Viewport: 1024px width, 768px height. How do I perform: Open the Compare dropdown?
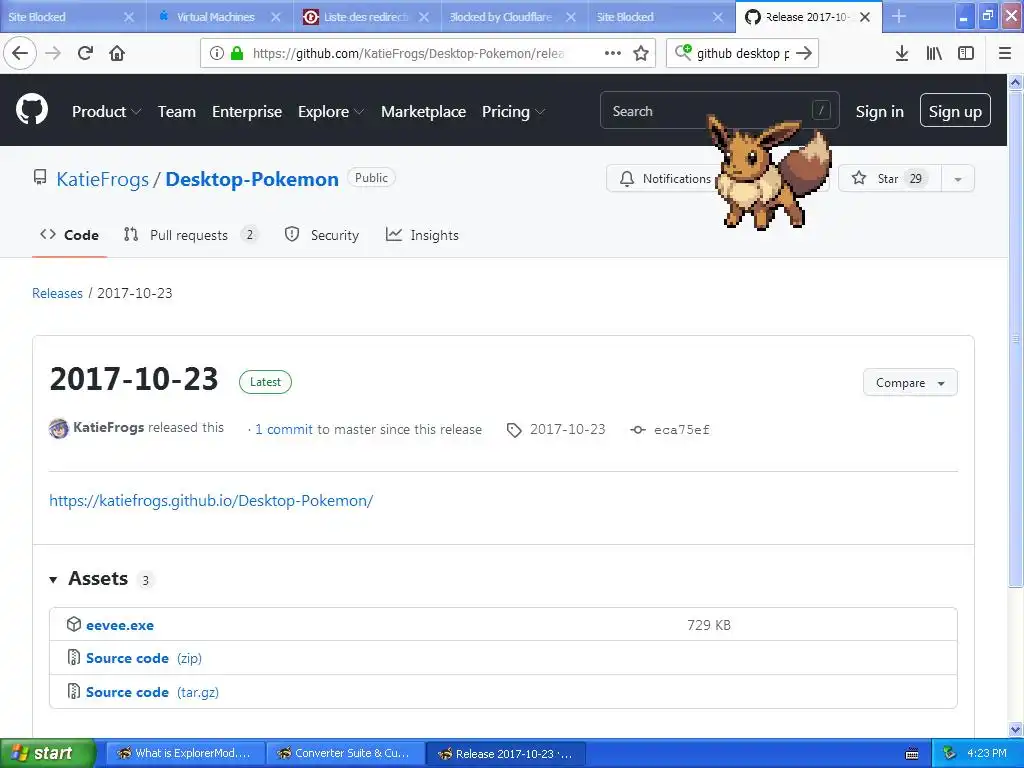coord(910,383)
